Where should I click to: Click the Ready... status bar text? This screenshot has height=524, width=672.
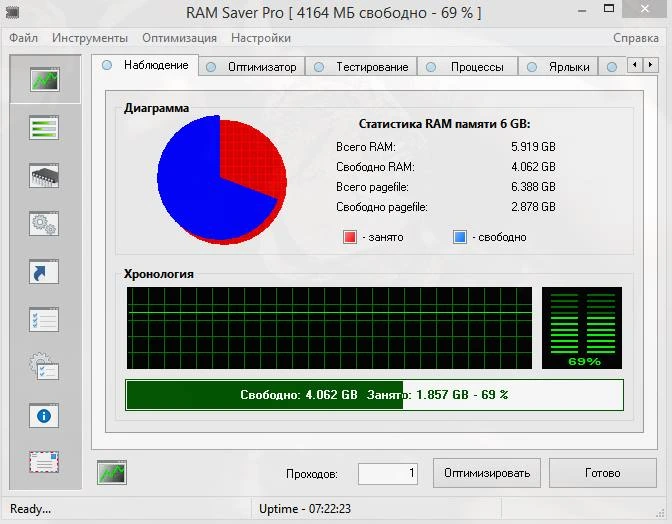[x=30, y=509]
